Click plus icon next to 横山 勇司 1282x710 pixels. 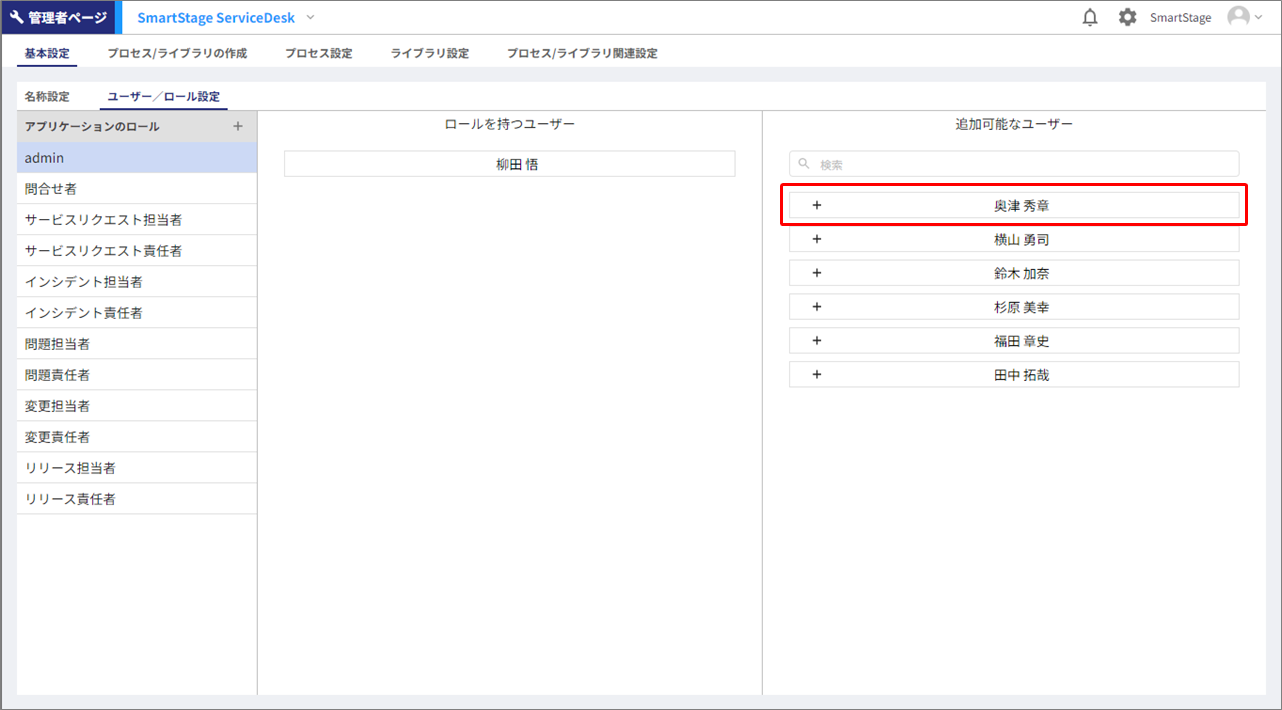tap(816, 240)
